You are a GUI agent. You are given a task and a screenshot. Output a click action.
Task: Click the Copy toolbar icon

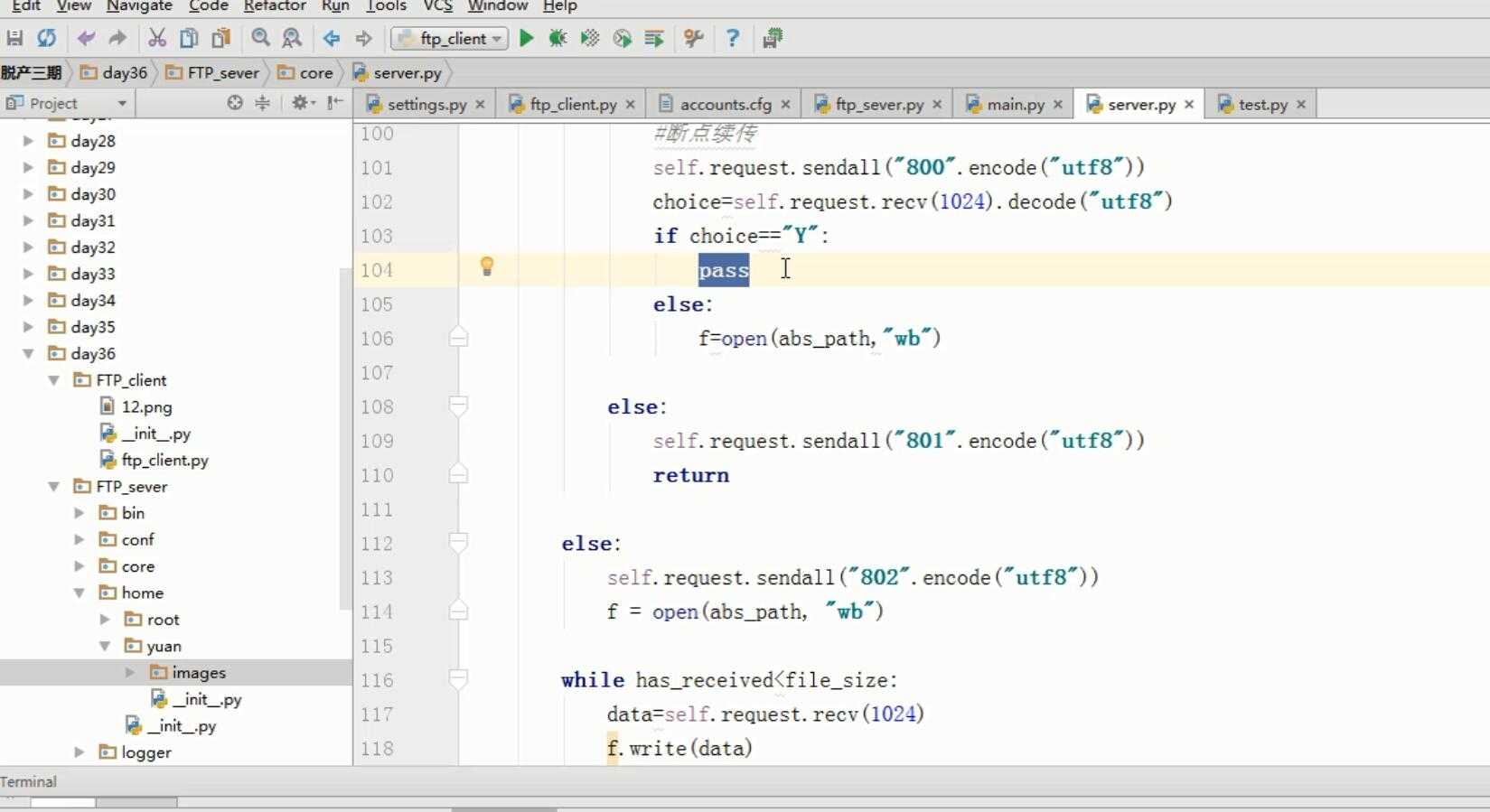pyautogui.click(x=189, y=38)
